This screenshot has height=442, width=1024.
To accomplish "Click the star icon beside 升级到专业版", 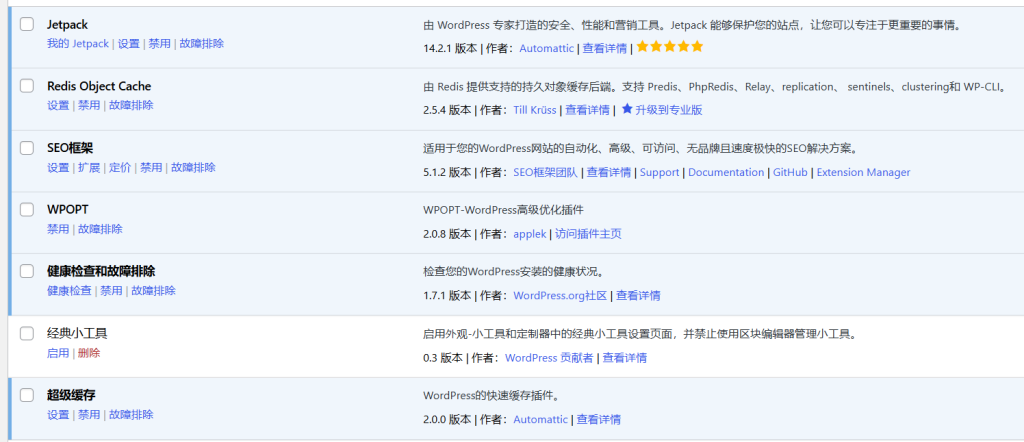I will coord(627,109).
